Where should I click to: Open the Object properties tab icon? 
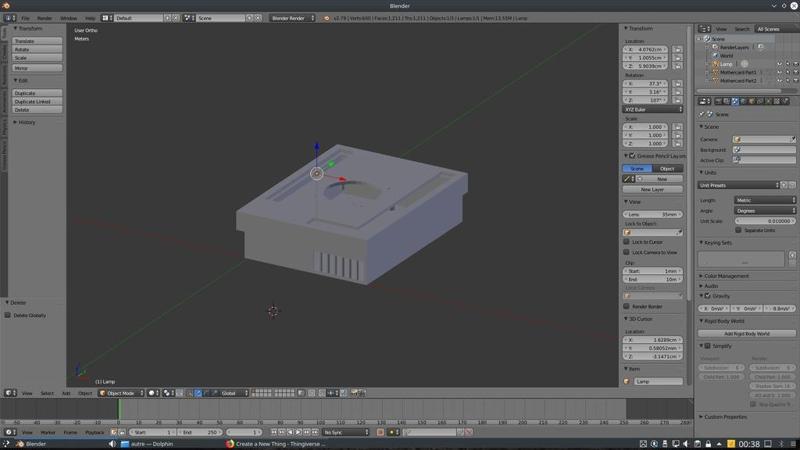[x=752, y=102]
